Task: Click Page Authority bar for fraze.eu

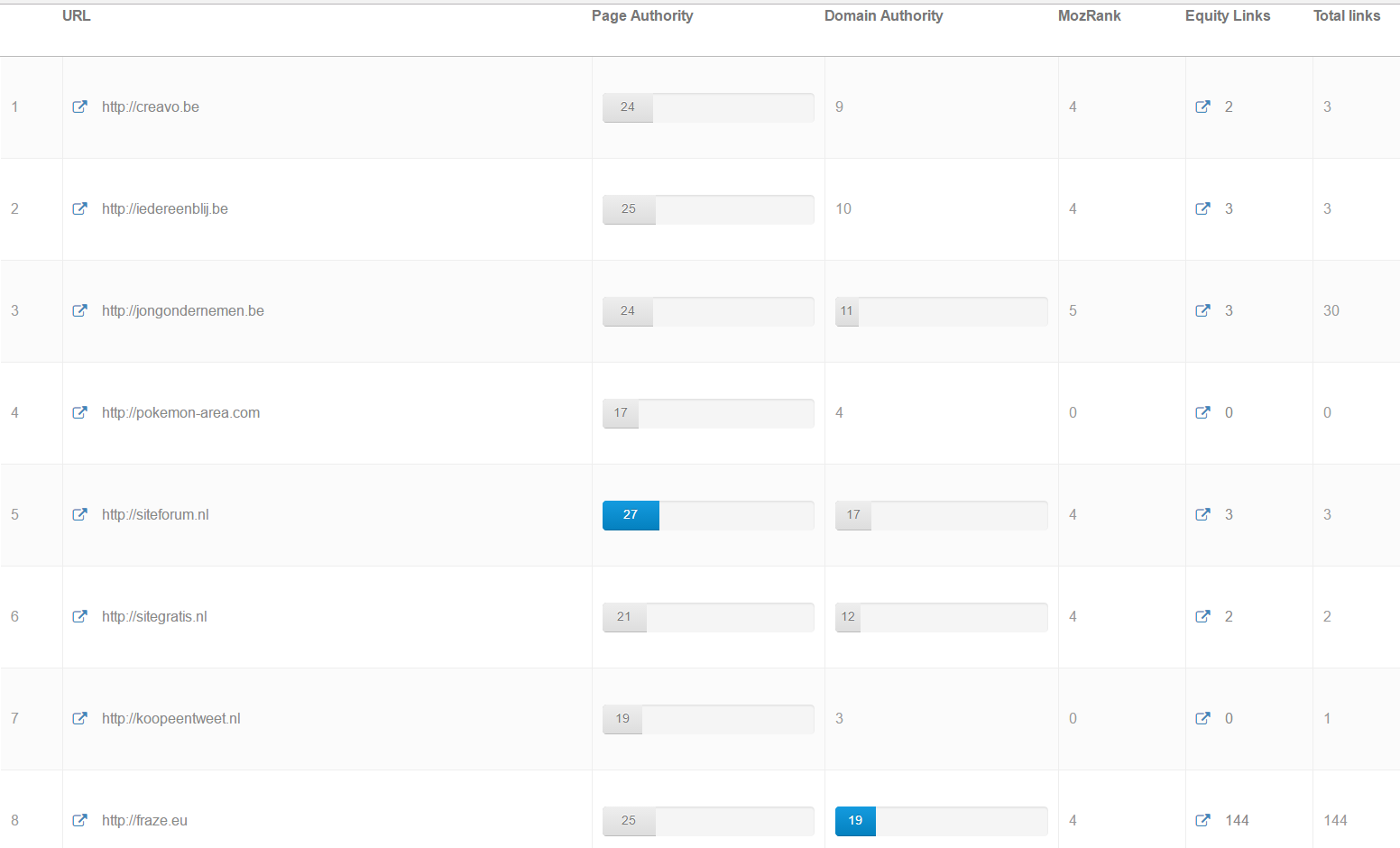Action: [629, 821]
